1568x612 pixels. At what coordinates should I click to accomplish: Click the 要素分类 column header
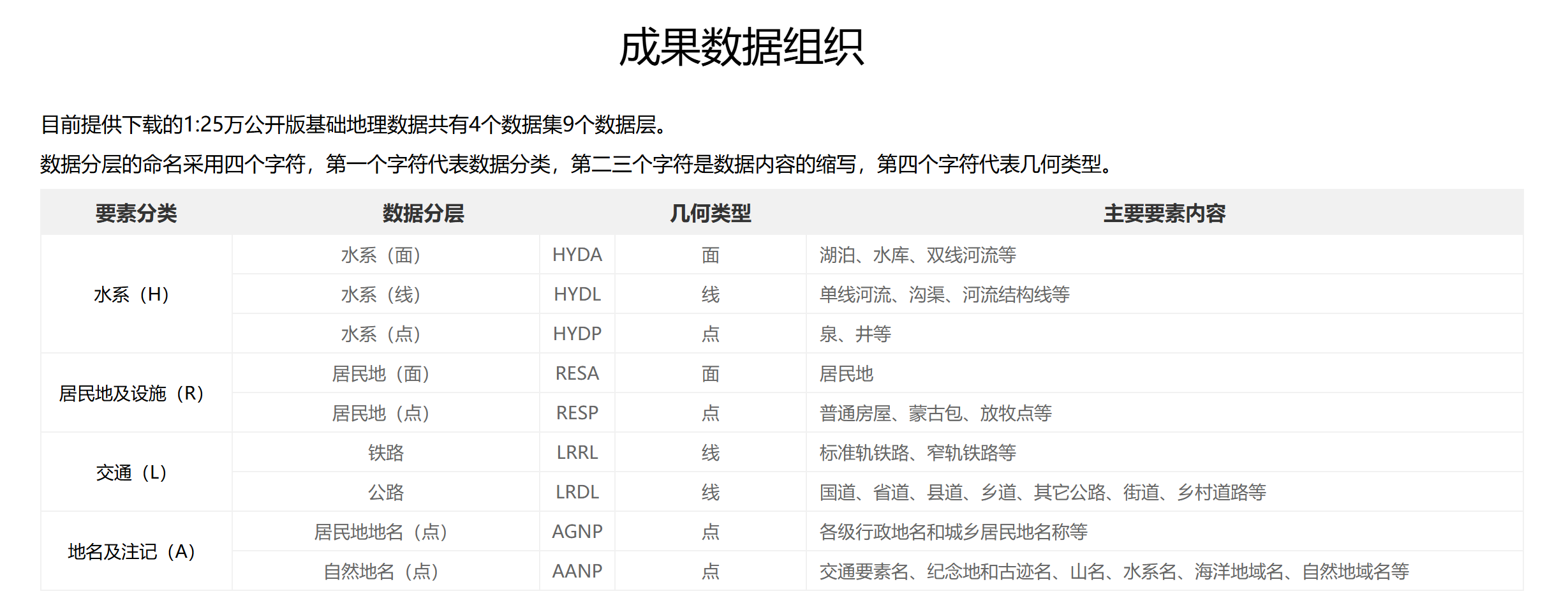click(x=136, y=213)
